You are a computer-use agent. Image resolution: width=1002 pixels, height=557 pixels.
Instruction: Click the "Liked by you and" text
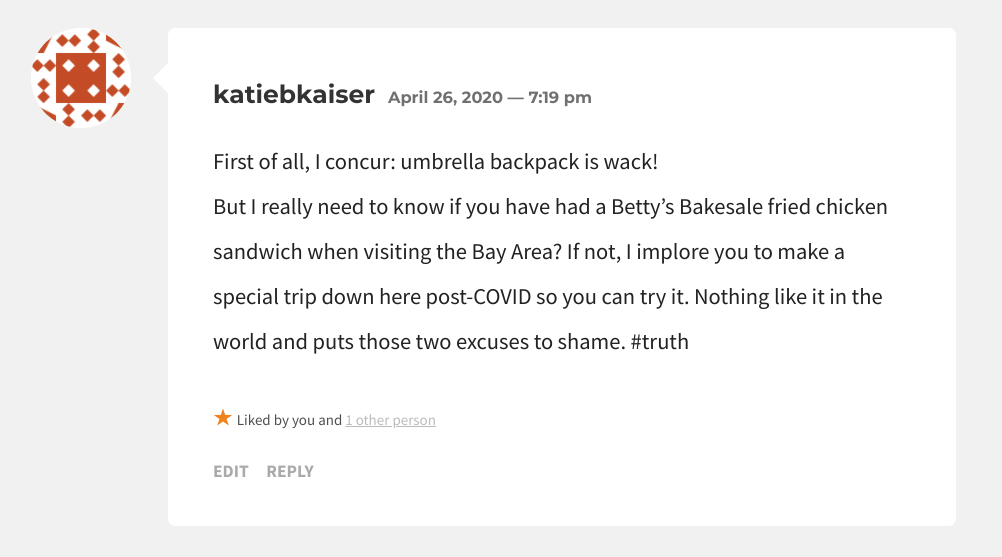(289, 420)
